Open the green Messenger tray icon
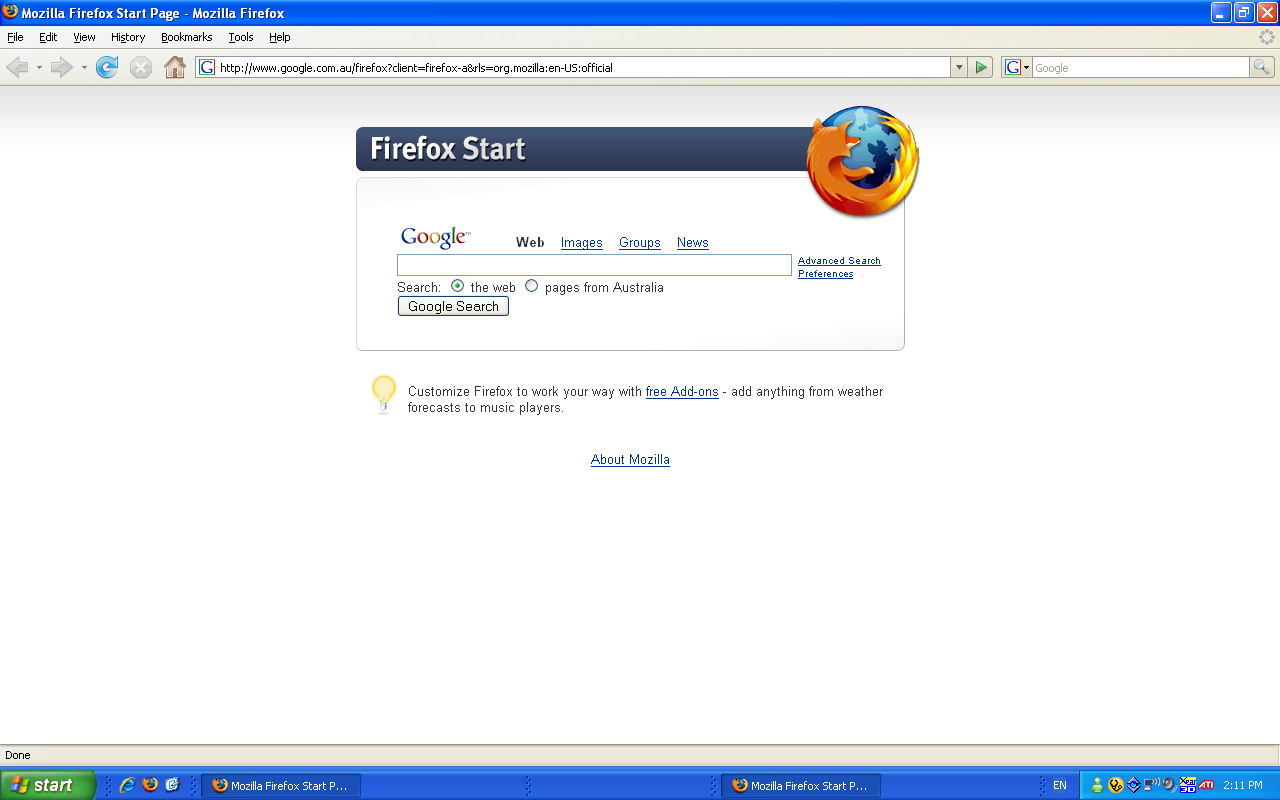The height and width of the screenshot is (800, 1280). point(1097,785)
